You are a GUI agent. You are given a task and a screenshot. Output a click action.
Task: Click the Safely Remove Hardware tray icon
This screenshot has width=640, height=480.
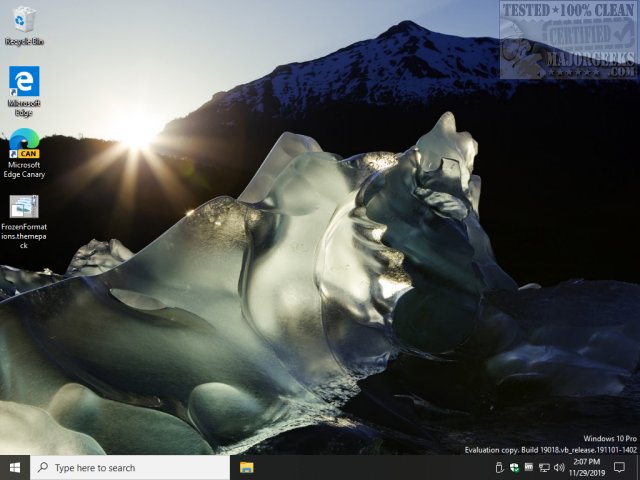click(x=499, y=467)
